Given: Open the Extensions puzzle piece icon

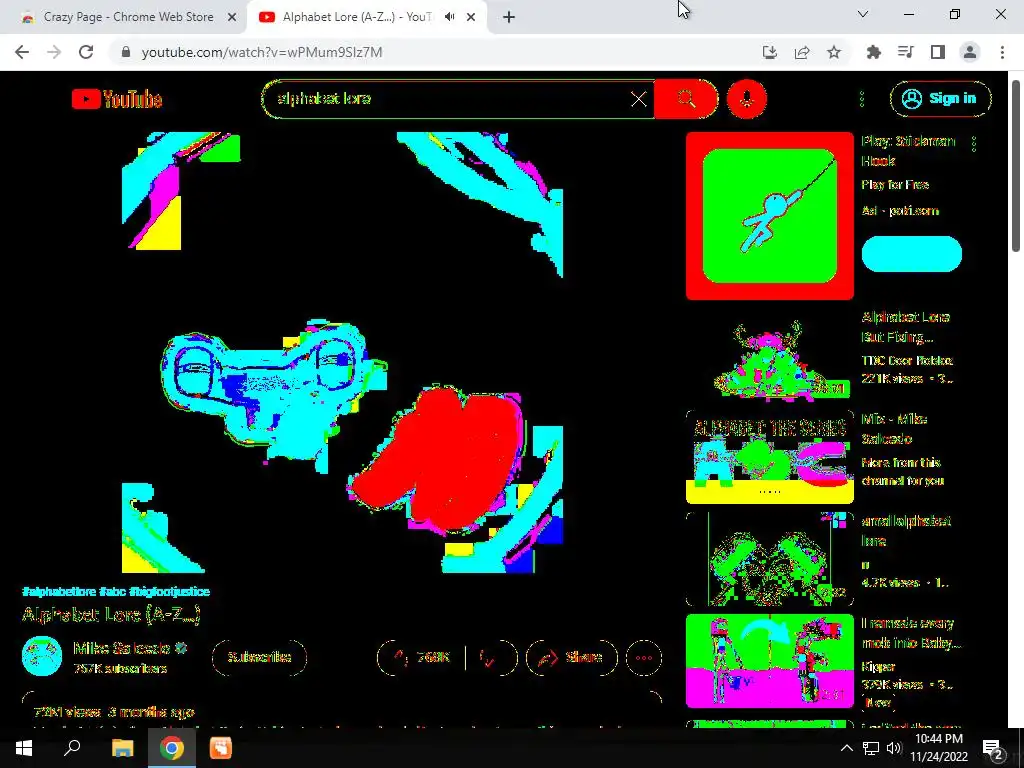Looking at the screenshot, I should point(874,52).
